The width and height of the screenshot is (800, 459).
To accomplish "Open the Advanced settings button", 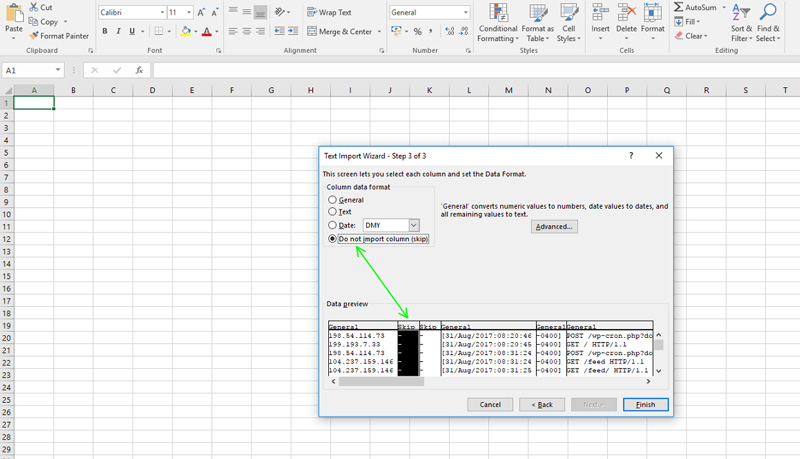I will [554, 227].
